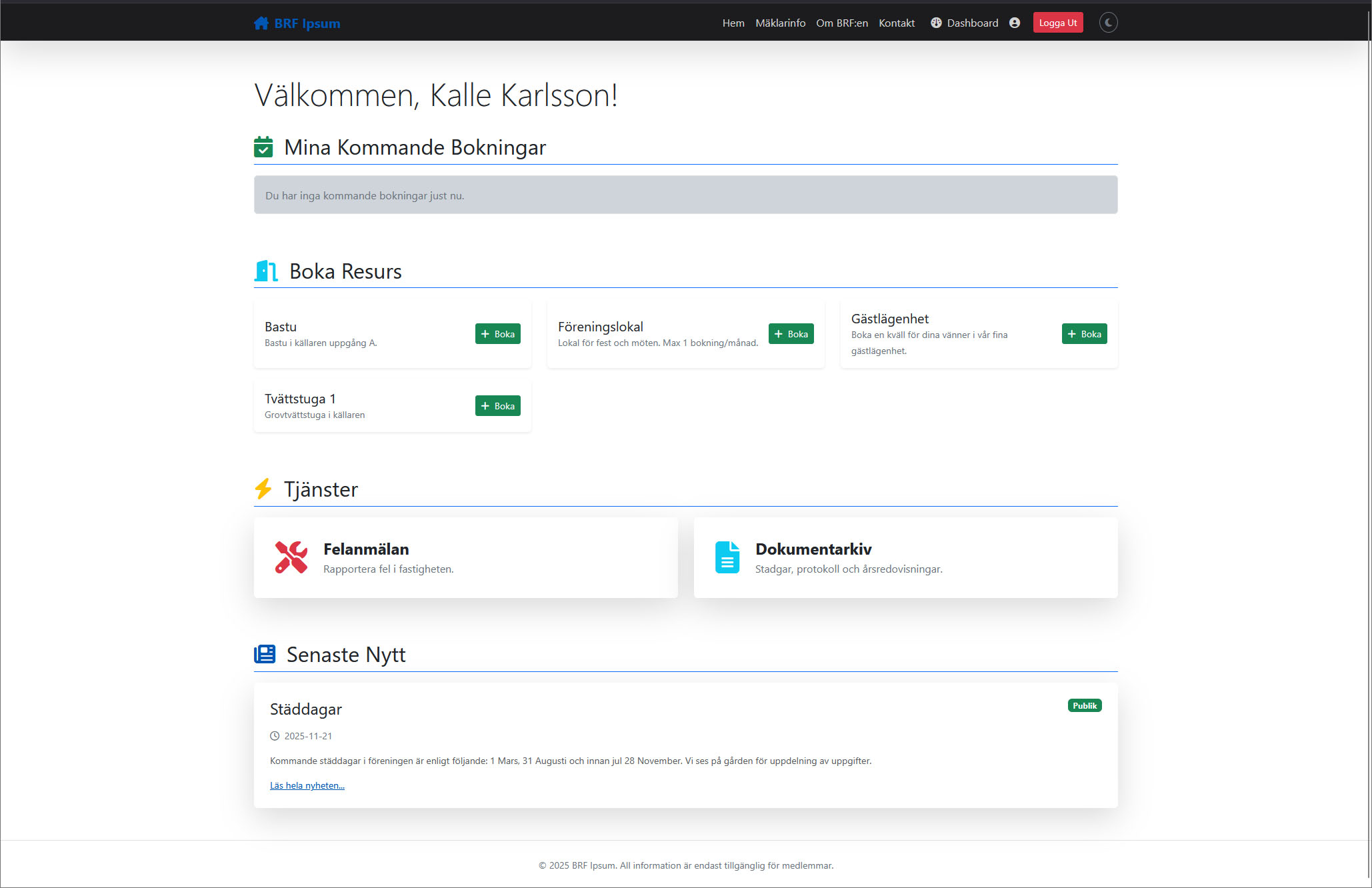1372x888 pixels.
Task: Click the blue Dokumentarkiv document icon
Action: (727, 557)
